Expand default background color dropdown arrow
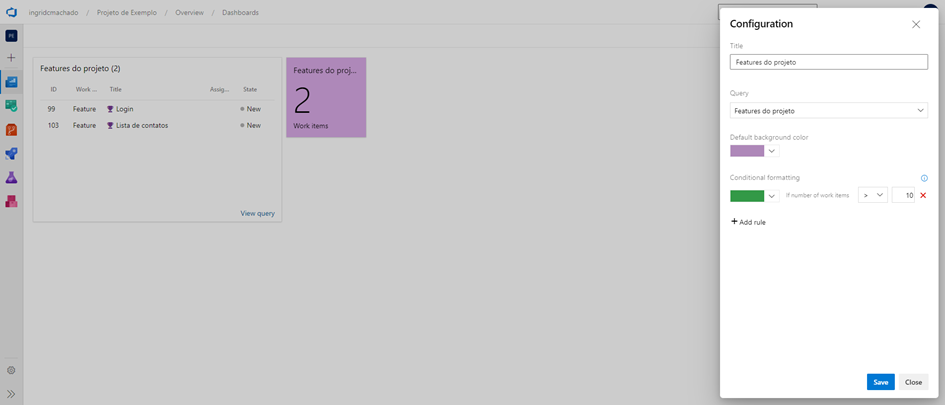Screen dimensions: 945x405 (x=771, y=151)
